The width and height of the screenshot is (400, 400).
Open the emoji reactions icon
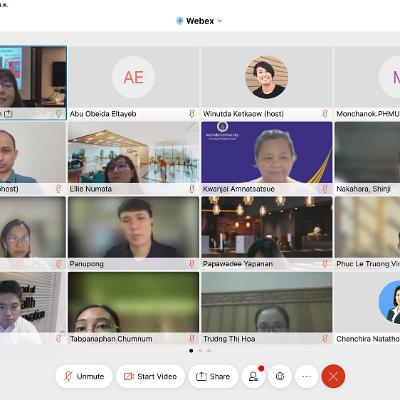point(280,376)
